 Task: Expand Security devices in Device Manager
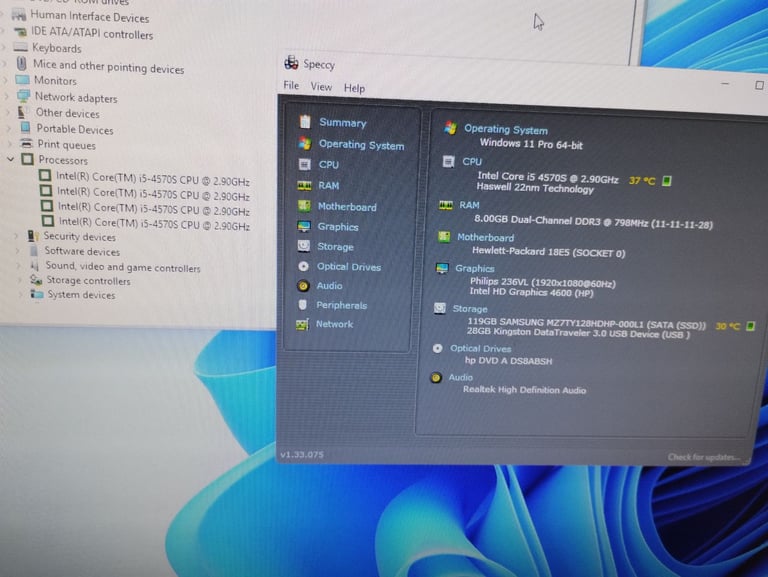coord(17,236)
